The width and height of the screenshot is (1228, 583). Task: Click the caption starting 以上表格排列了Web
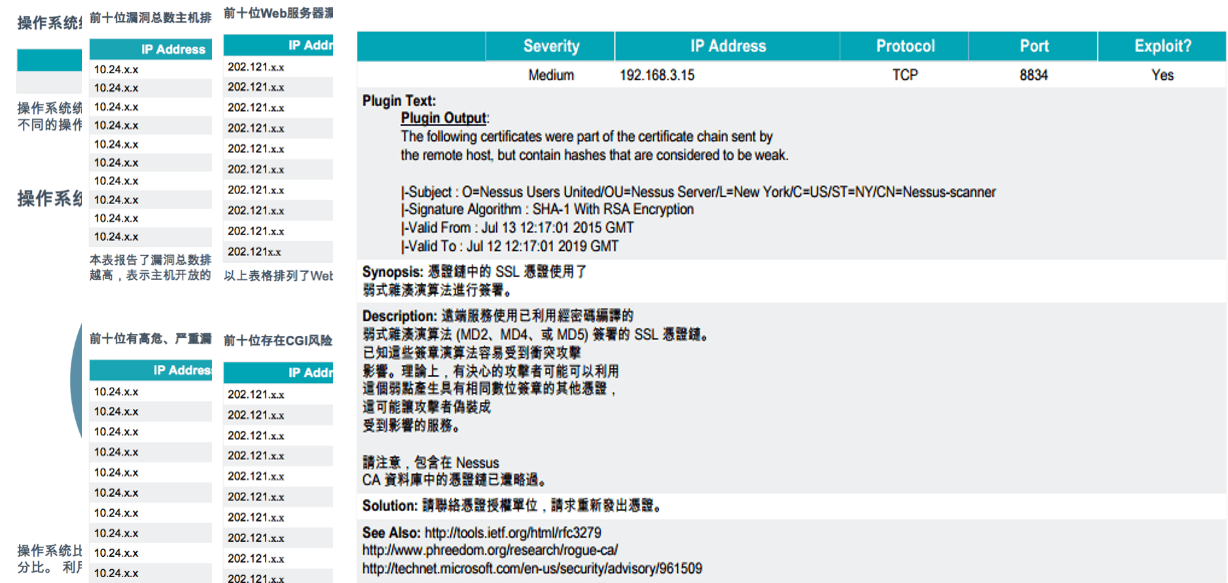[x=279, y=276]
